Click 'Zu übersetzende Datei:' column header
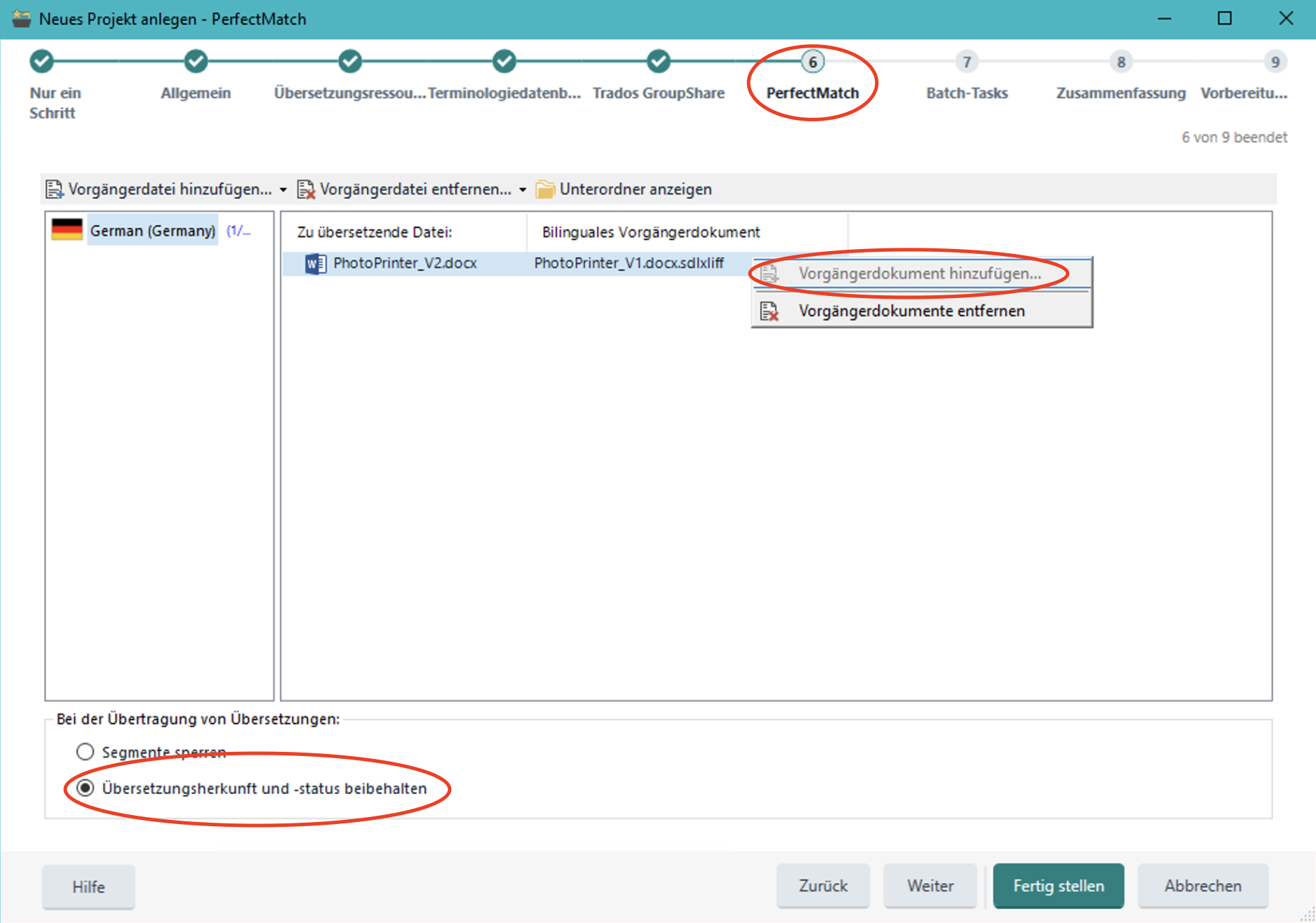Viewport: 1316px width, 923px height. [x=375, y=232]
